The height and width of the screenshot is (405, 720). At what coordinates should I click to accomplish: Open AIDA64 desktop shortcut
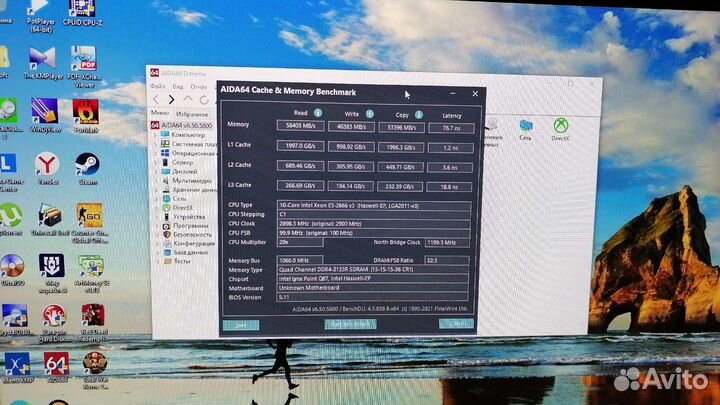pyautogui.click(x=56, y=367)
